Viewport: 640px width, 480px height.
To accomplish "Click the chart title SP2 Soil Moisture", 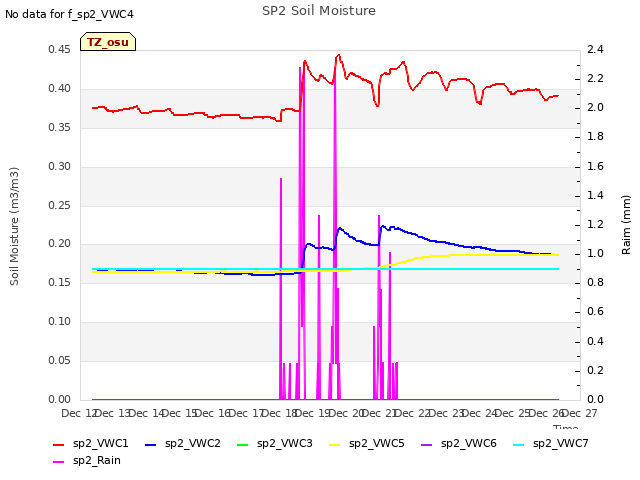I will pyautogui.click(x=319, y=11).
